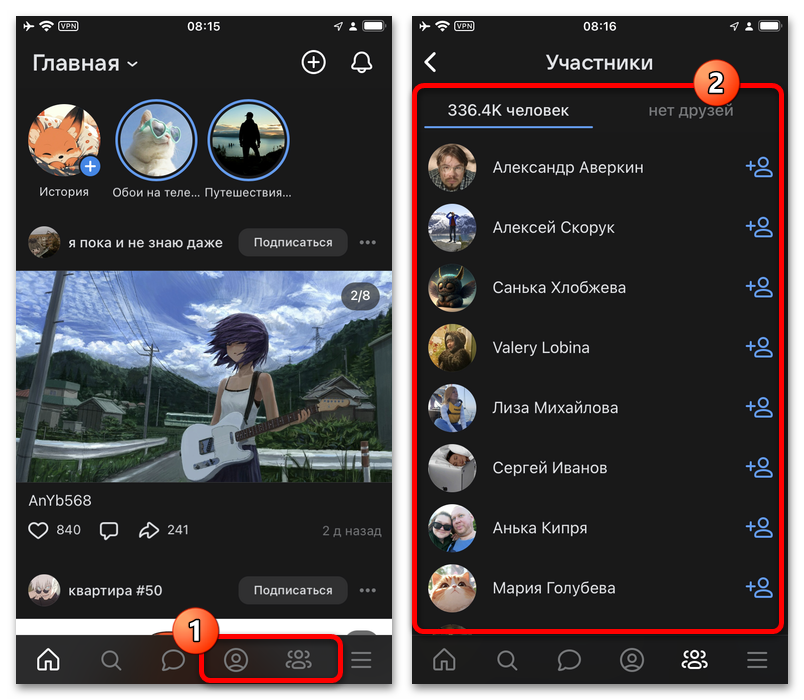The image size is (804, 700).
Task: Tap Мария Голубева's cat avatar
Action: tap(452, 588)
